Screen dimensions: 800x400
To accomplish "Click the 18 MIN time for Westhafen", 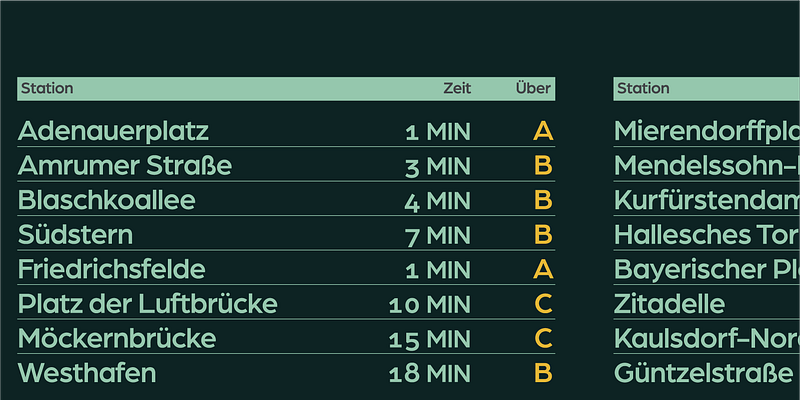I will (430, 375).
